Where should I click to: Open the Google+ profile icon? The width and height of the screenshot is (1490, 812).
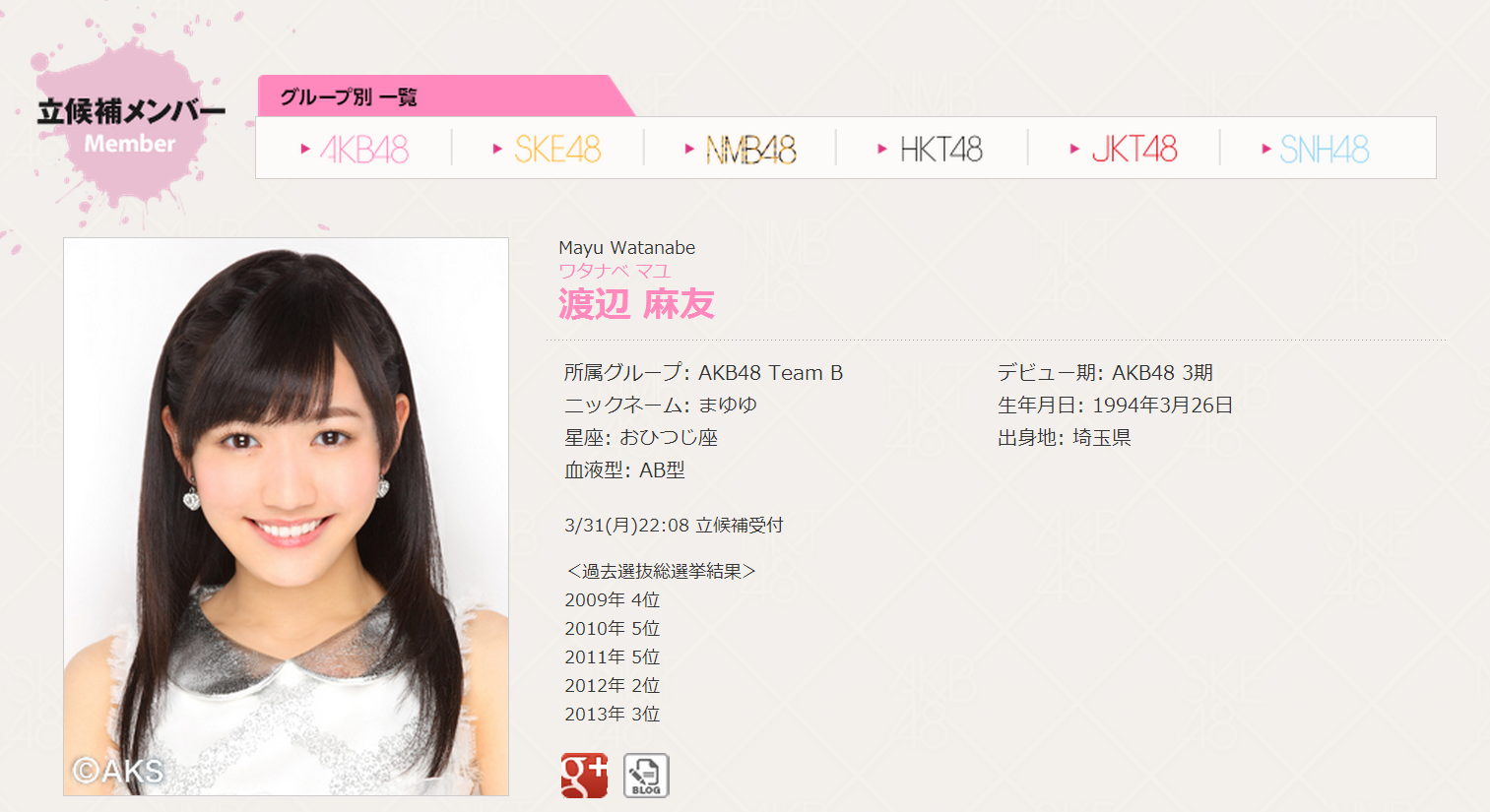(584, 776)
